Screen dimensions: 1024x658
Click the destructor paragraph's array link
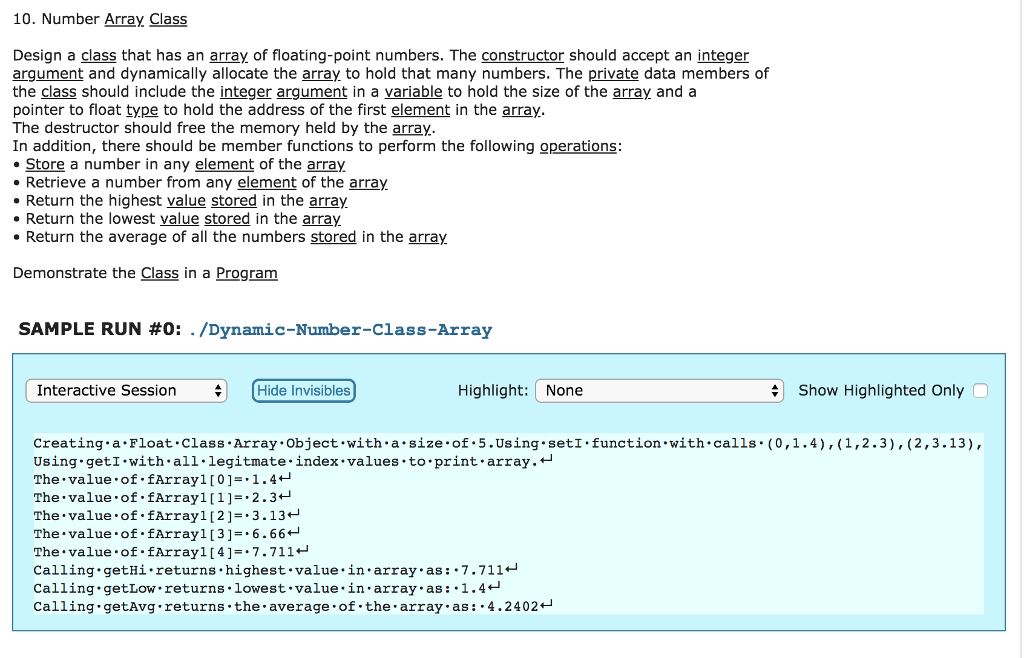coord(411,127)
